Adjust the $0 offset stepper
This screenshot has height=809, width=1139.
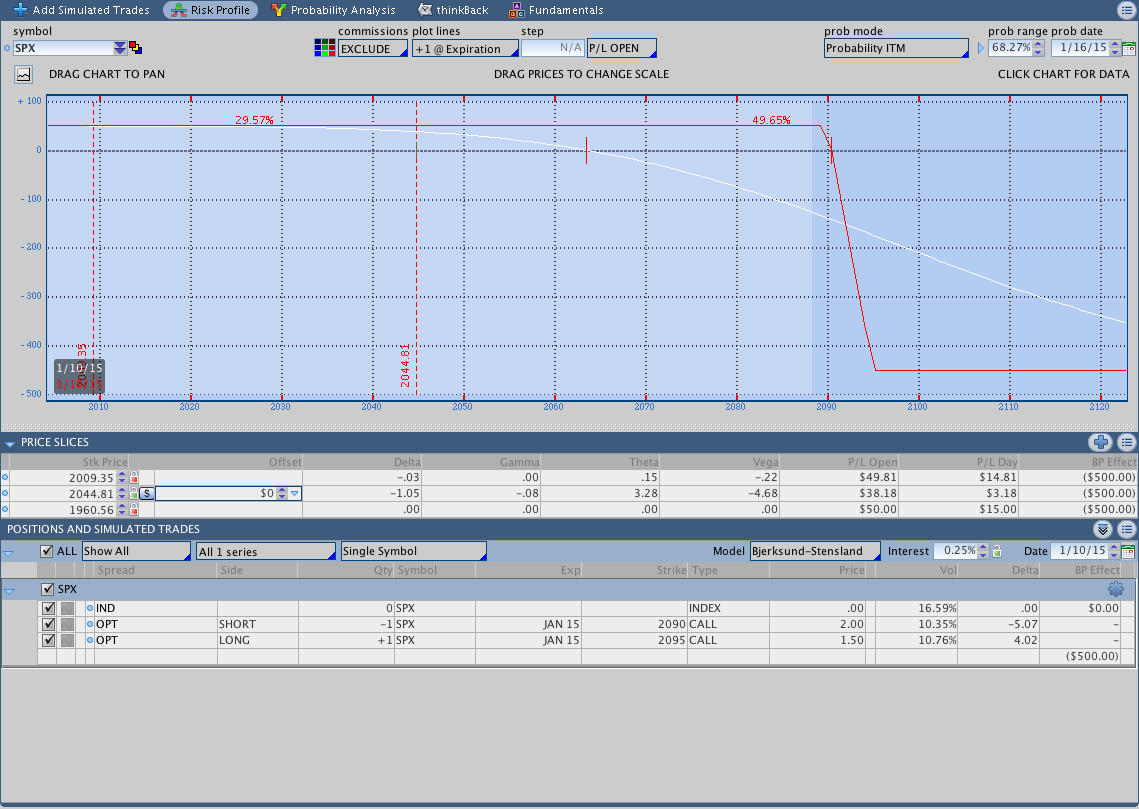[x=283, y=493]
